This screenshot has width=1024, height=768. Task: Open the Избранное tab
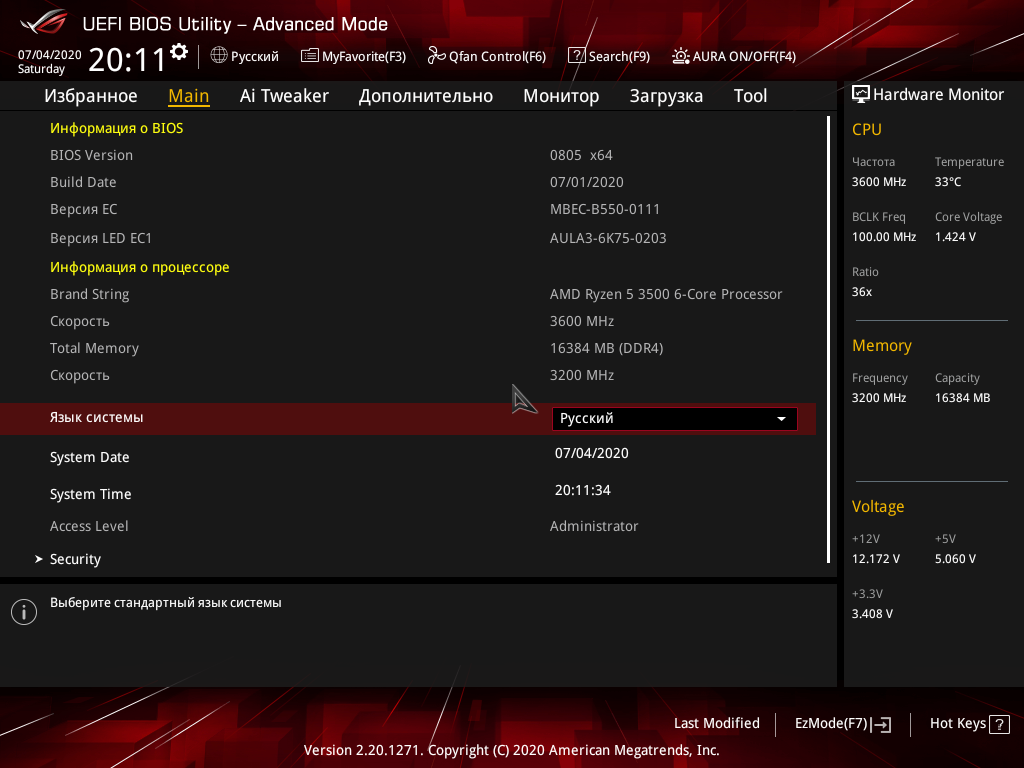point(91,96)
